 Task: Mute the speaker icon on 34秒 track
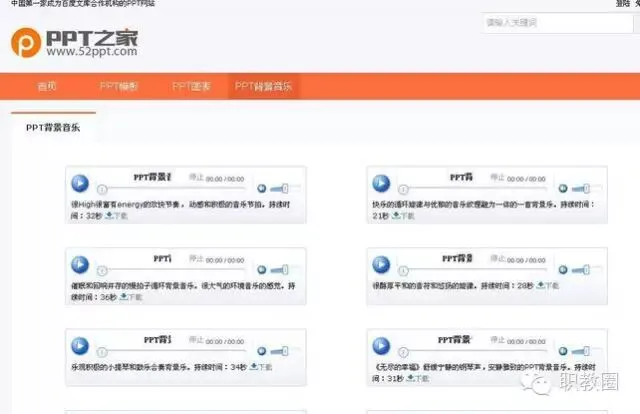click(262, 351)
